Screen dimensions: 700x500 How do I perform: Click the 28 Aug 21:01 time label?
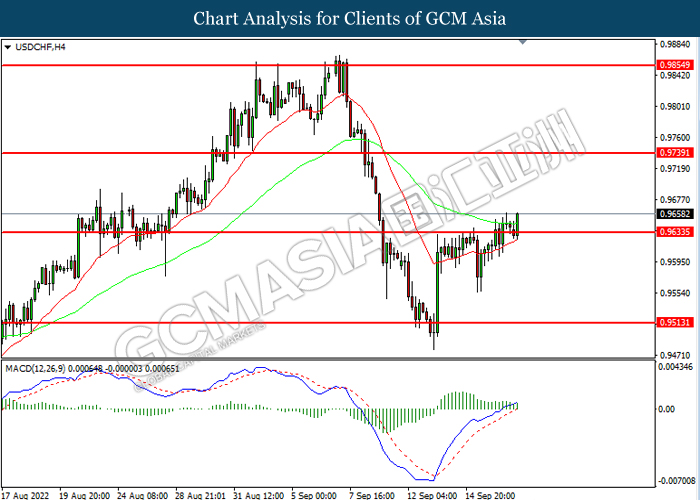click(x=200, y=496)
